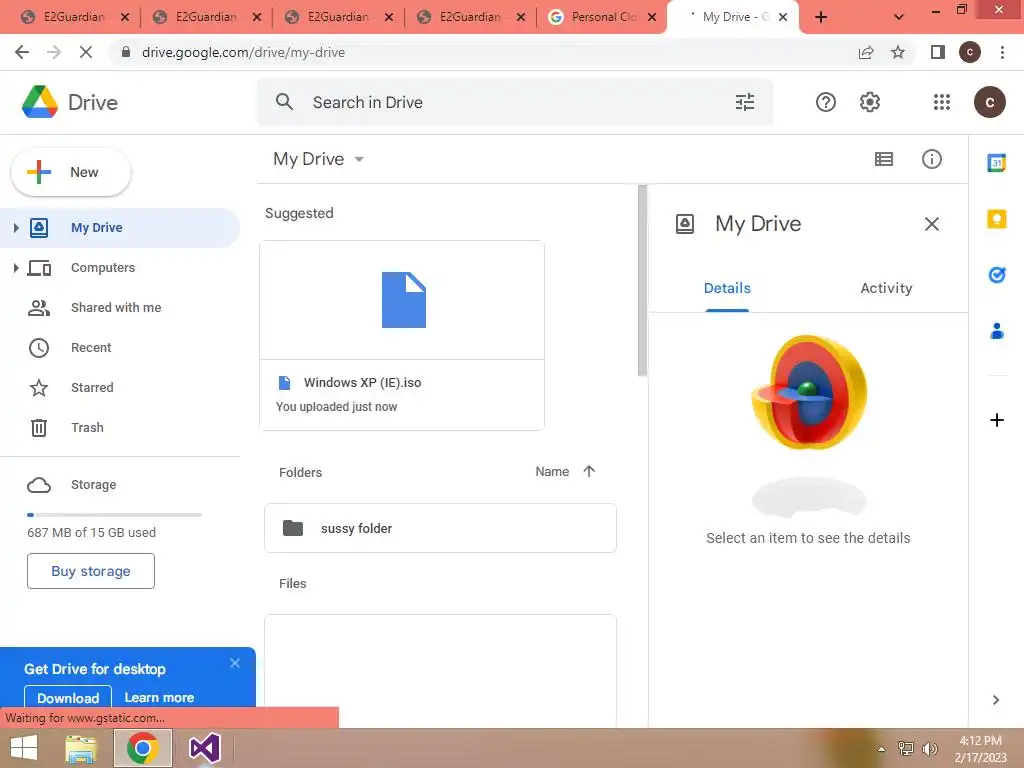Click the search magnifier icon
This screenshot has height=768, width=1024.
(x=284, y=102)
